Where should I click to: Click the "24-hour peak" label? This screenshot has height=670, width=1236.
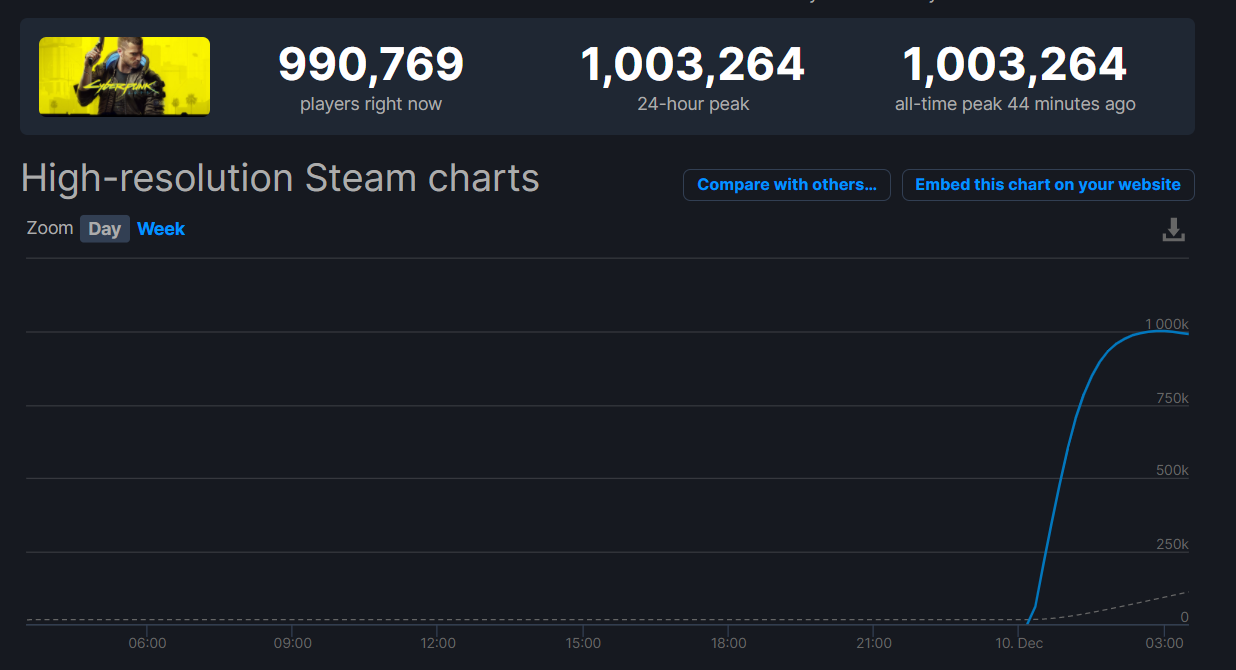click(x=693, y=104)
